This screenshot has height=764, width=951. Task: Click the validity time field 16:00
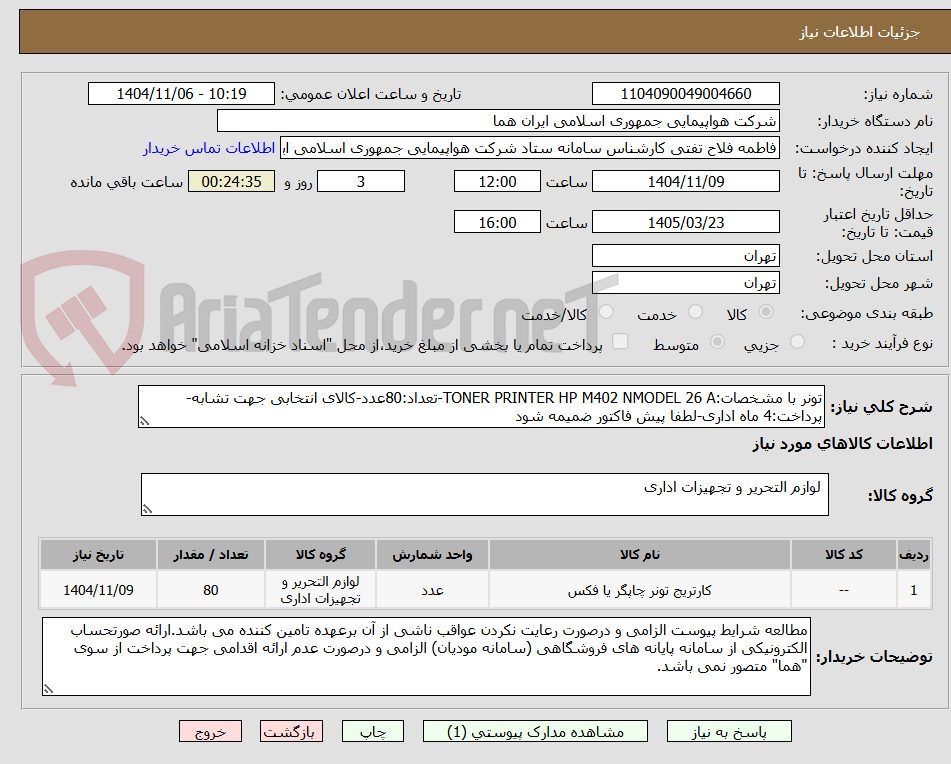[497, 223]
